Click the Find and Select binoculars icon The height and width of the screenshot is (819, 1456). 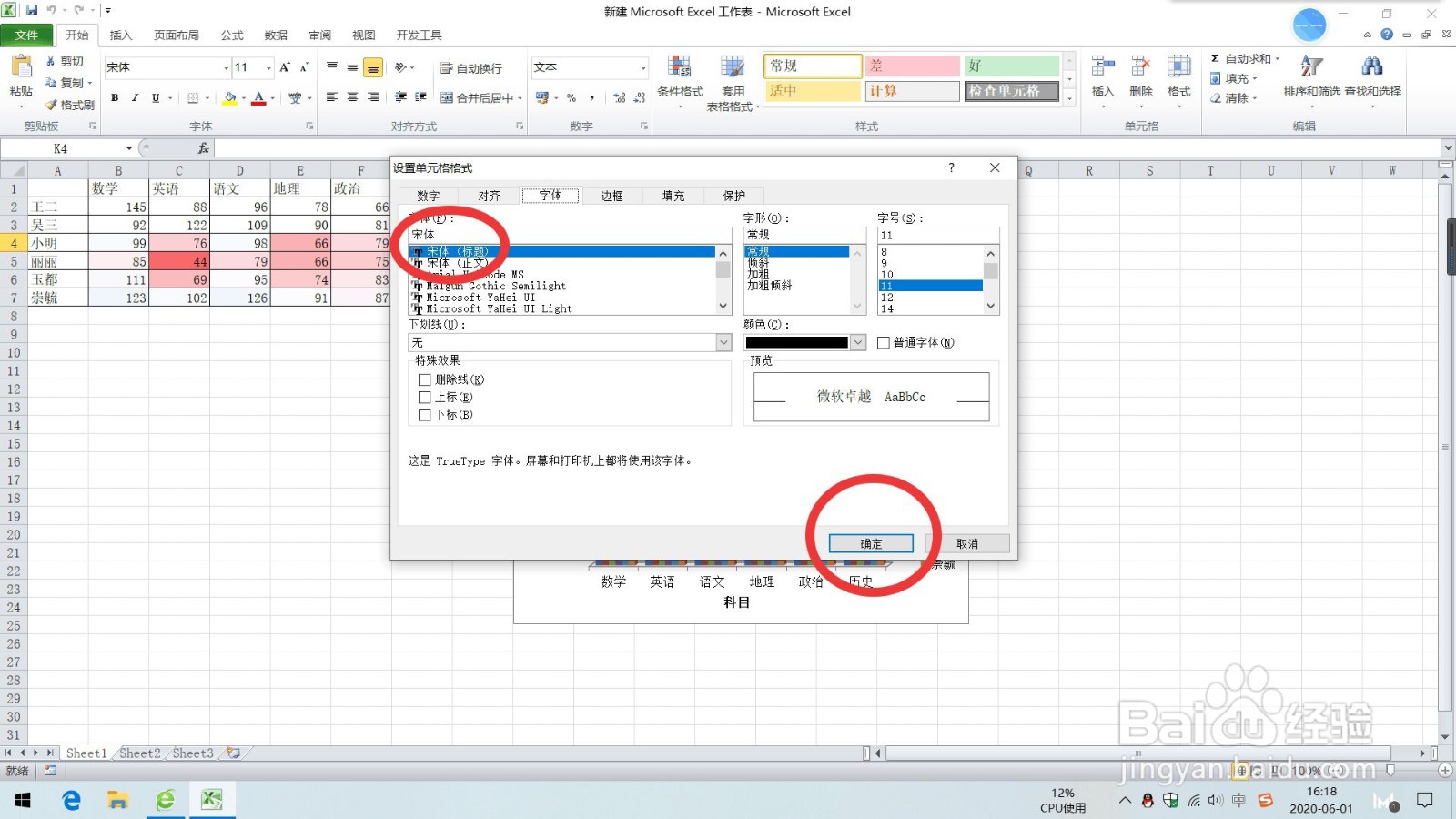coord(1372,66)
